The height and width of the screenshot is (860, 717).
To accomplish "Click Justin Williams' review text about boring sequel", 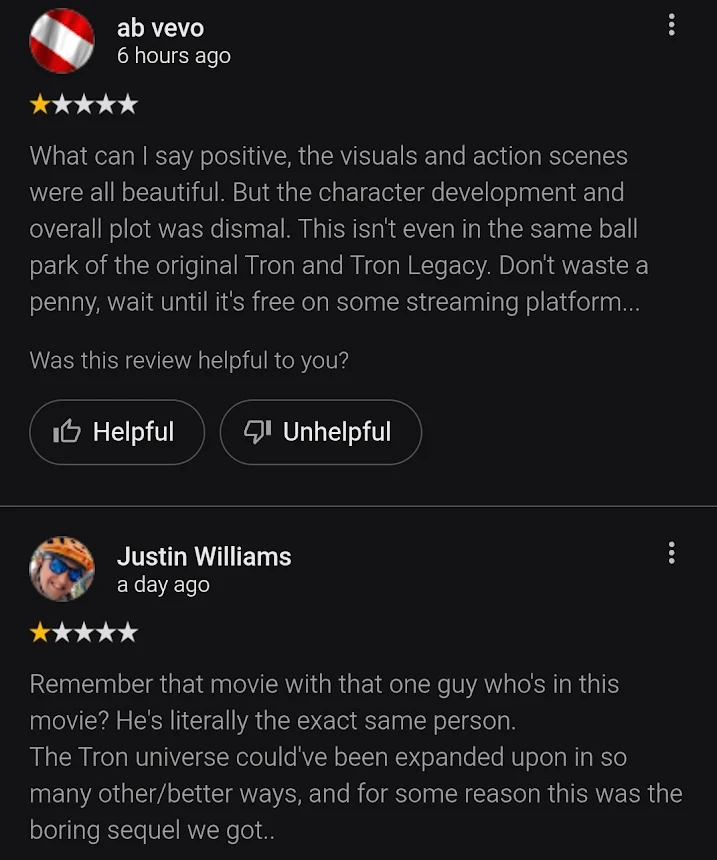I will (x=355, y=757).
